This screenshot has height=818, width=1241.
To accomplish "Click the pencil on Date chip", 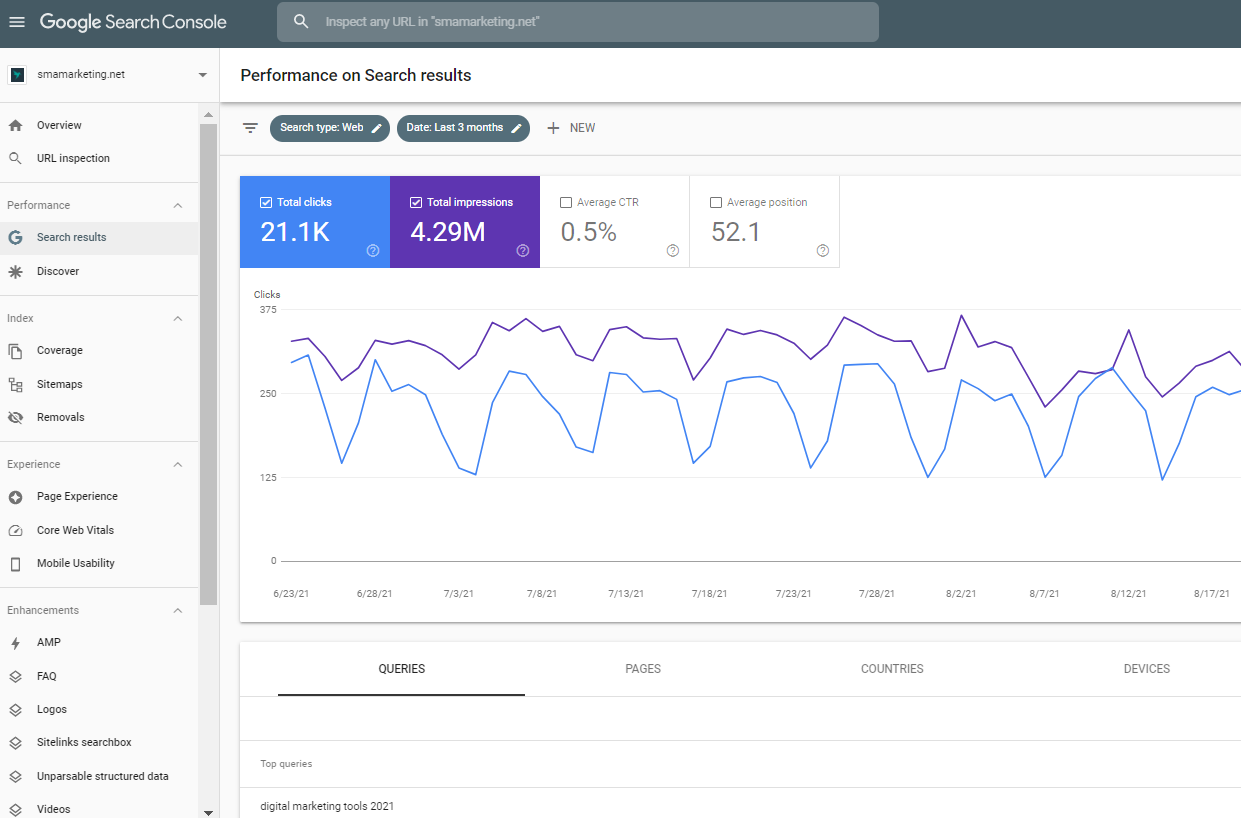I will coord(517,128).
